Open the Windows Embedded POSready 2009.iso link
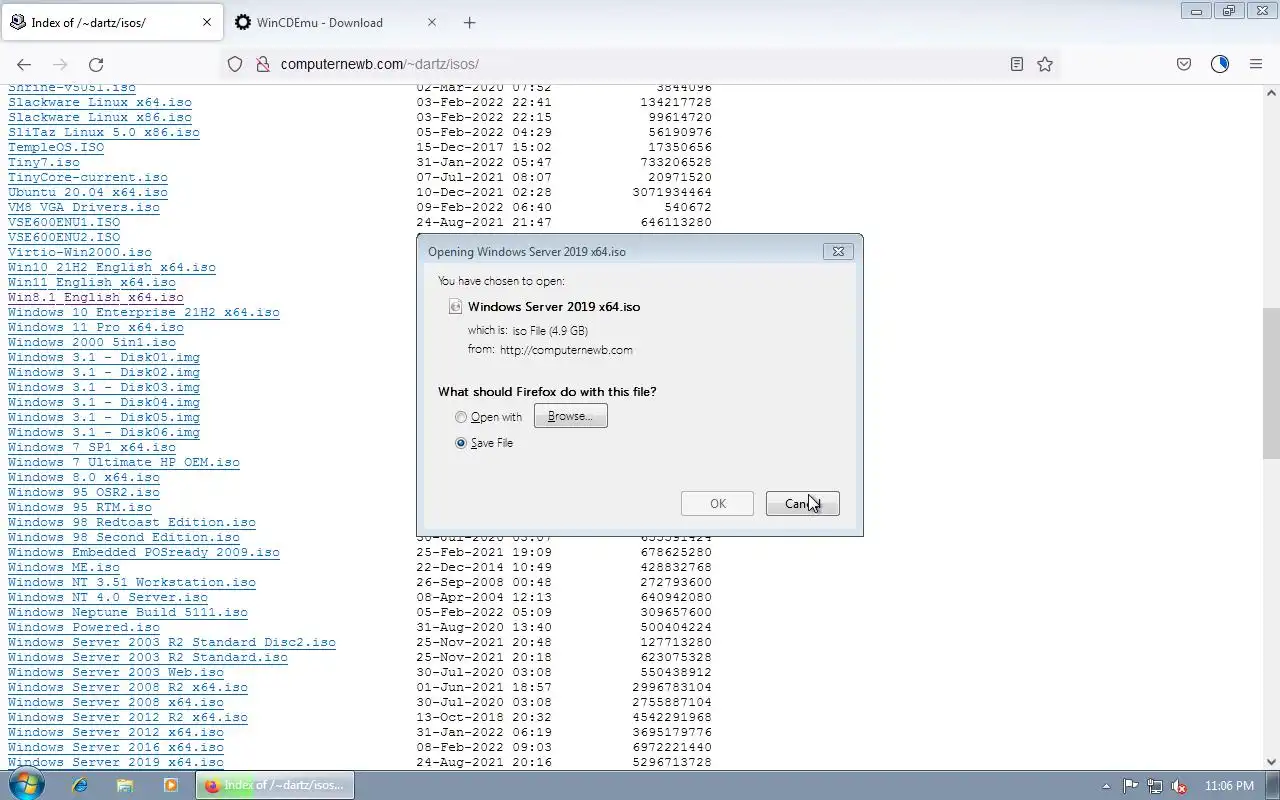The width and height of the screenshot is (1280, 800). [x=144, y=552]
